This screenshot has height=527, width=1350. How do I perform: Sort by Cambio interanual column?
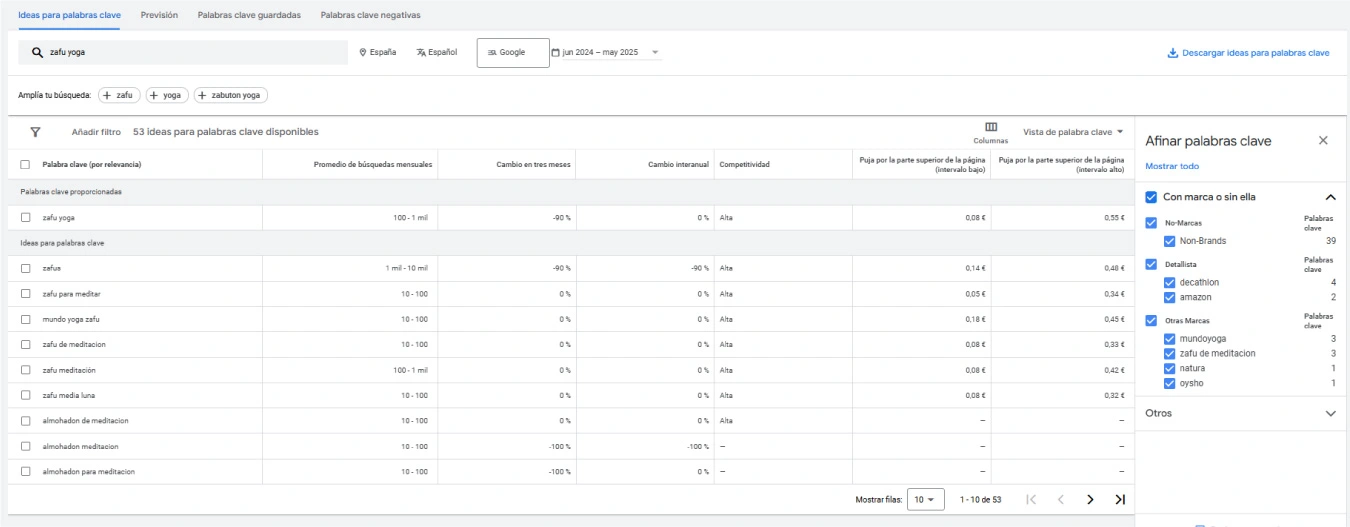[678, 165]
